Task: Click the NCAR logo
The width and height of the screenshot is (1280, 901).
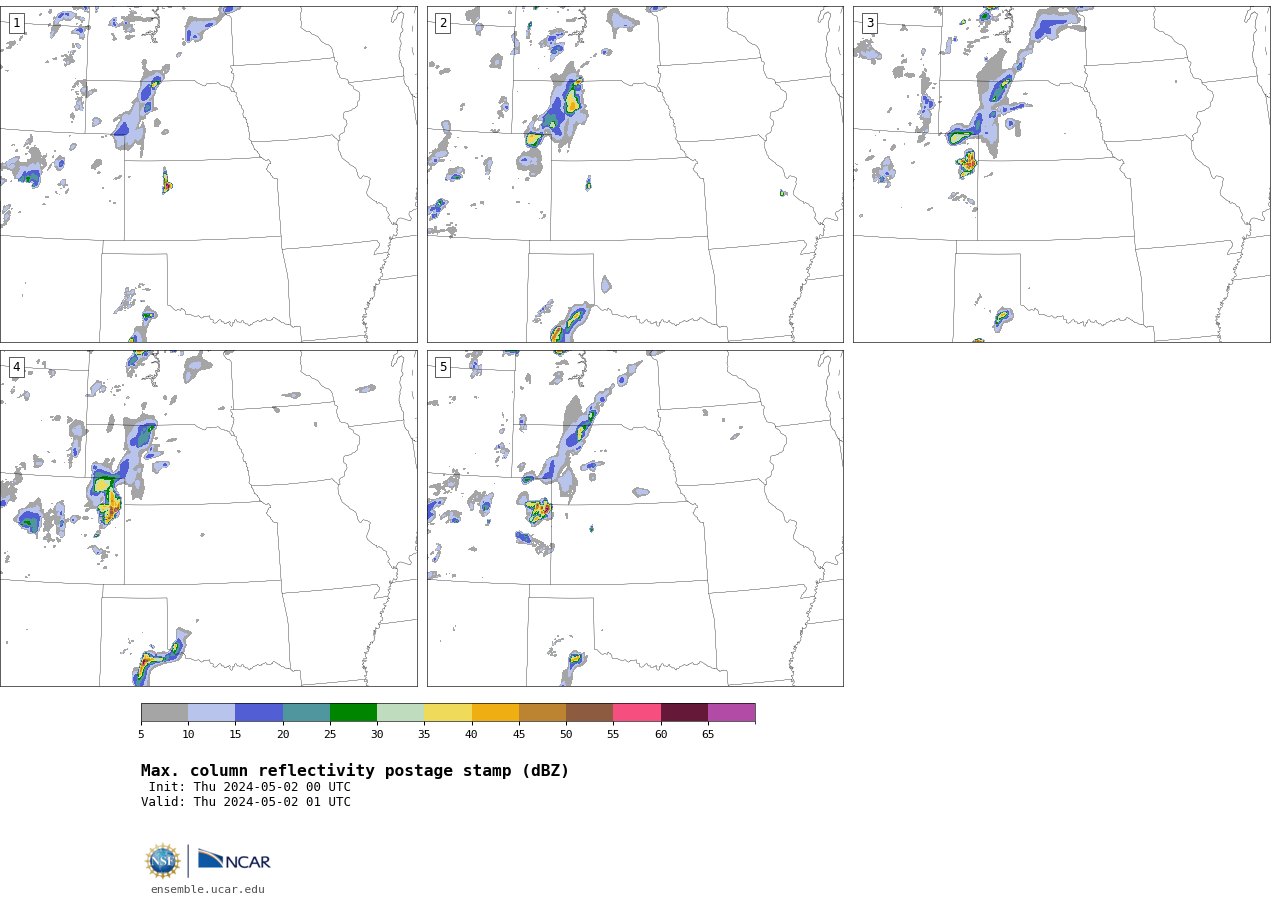Action: pos(234,860)
